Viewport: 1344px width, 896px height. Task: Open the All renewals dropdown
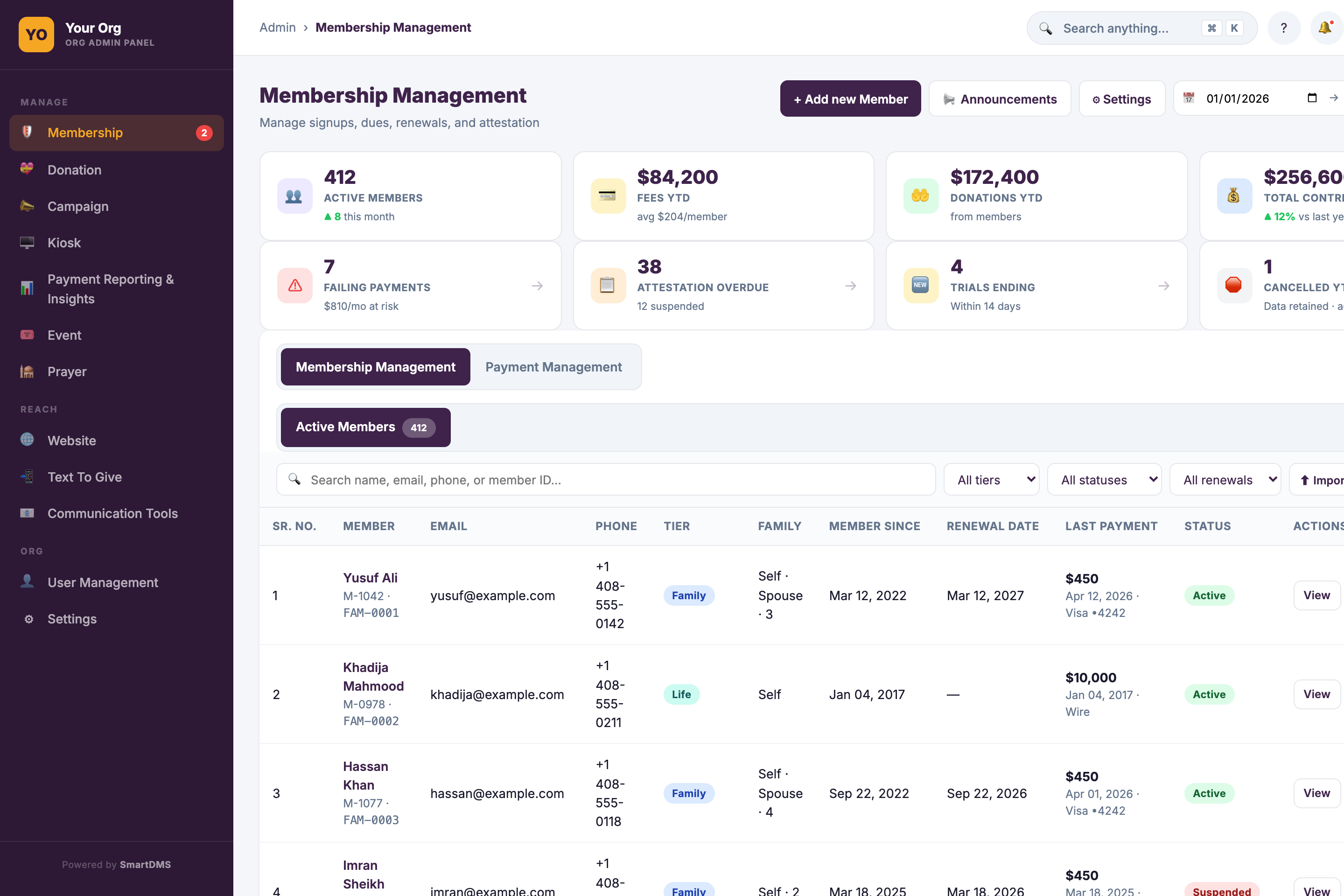pyautogui.click(x=1225, y=480)
